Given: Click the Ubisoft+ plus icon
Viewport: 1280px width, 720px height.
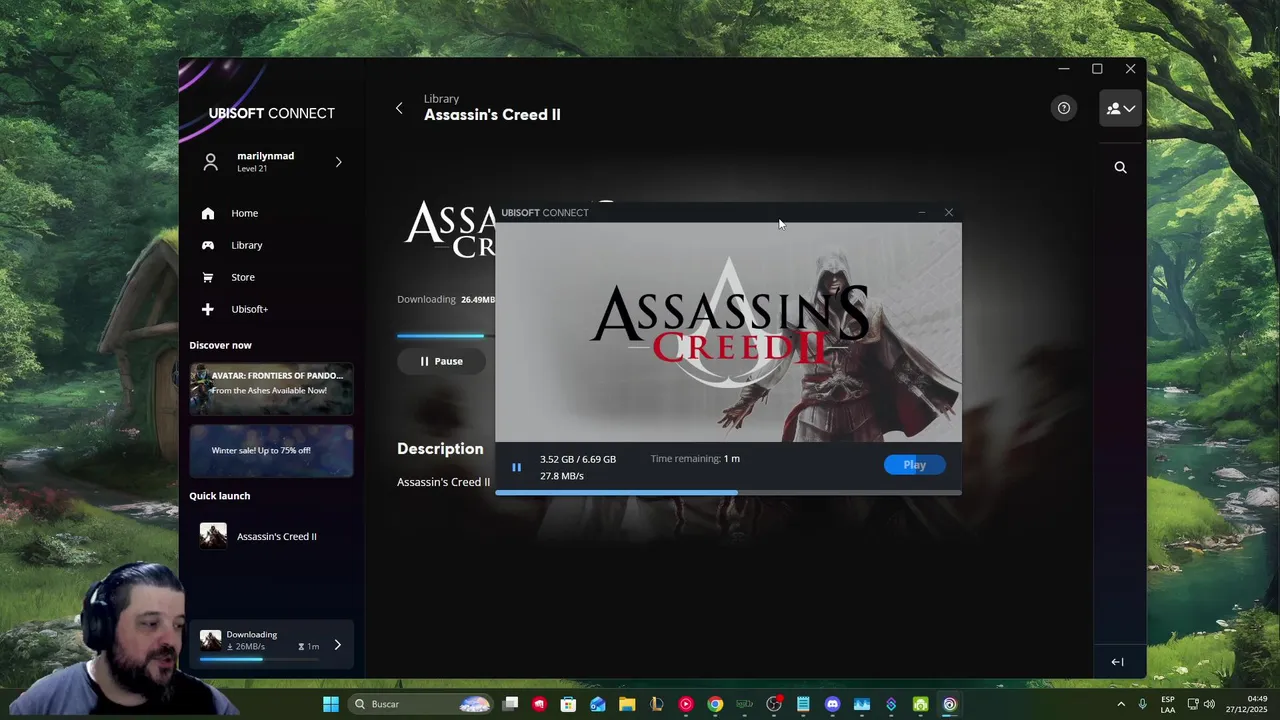Looking at the screenshot, I should click(x=208, y=309).
